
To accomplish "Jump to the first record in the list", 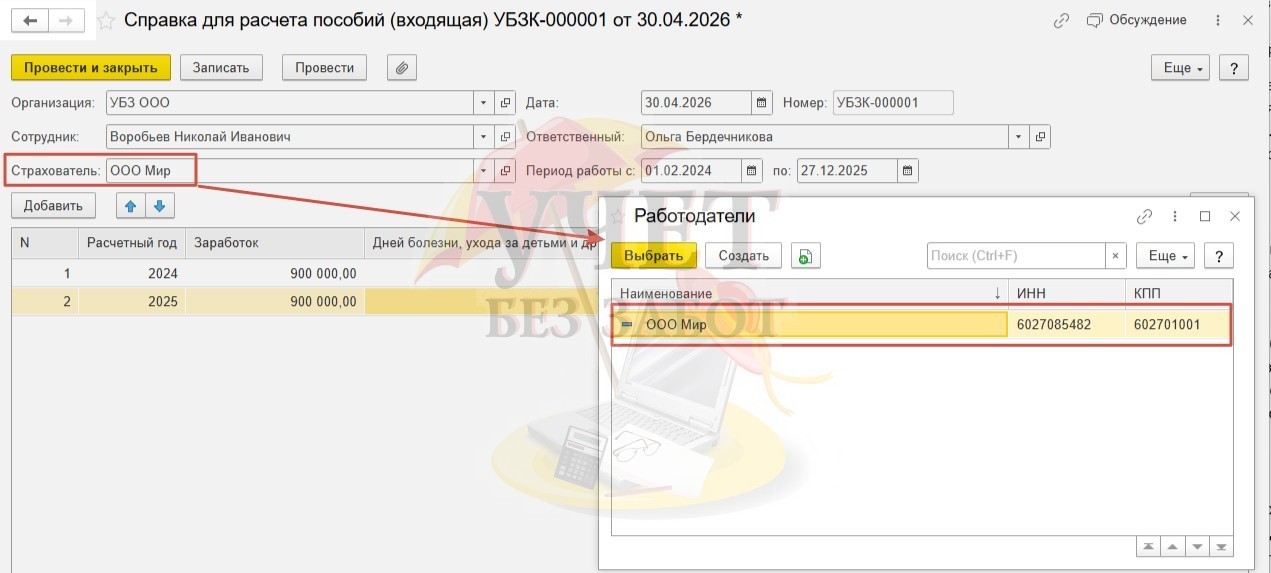I will pos(1149,547).
